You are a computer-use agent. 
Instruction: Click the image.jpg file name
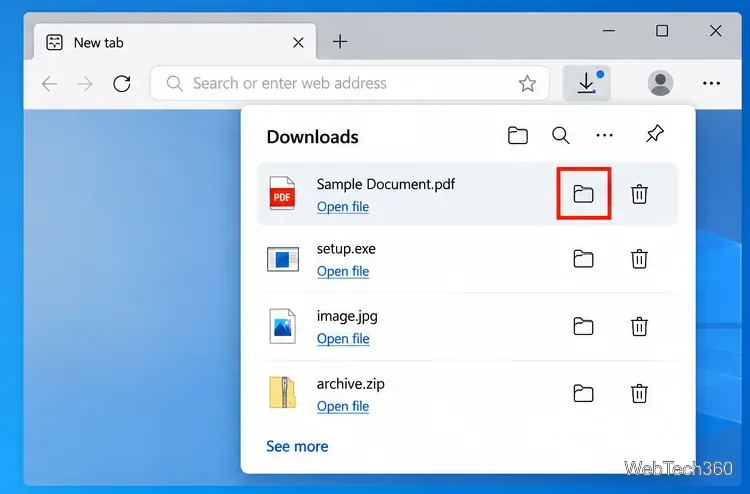pos(347,316)
